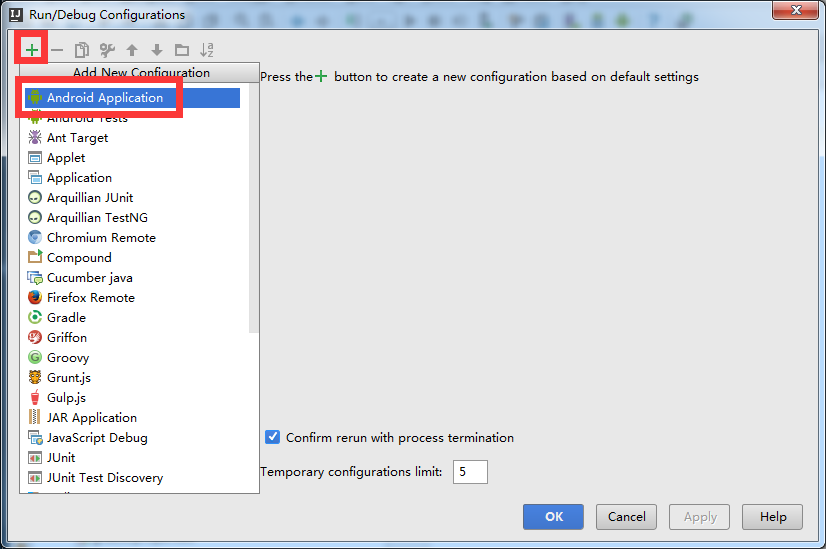Viewport: 826px width, 549px height.
Task: Click the Gradle icon in the list
Action: [35, 318]
